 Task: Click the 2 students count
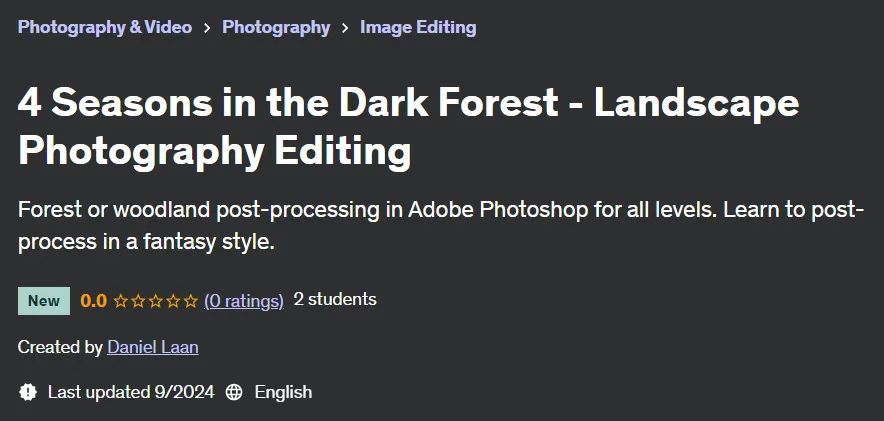[335, 299]
